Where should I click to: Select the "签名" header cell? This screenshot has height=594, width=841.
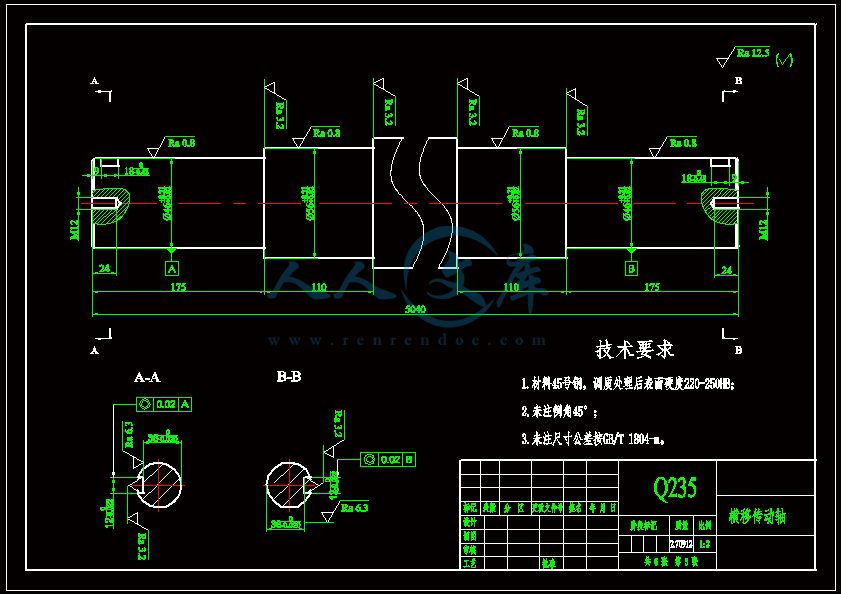click(x=575, y=508)
